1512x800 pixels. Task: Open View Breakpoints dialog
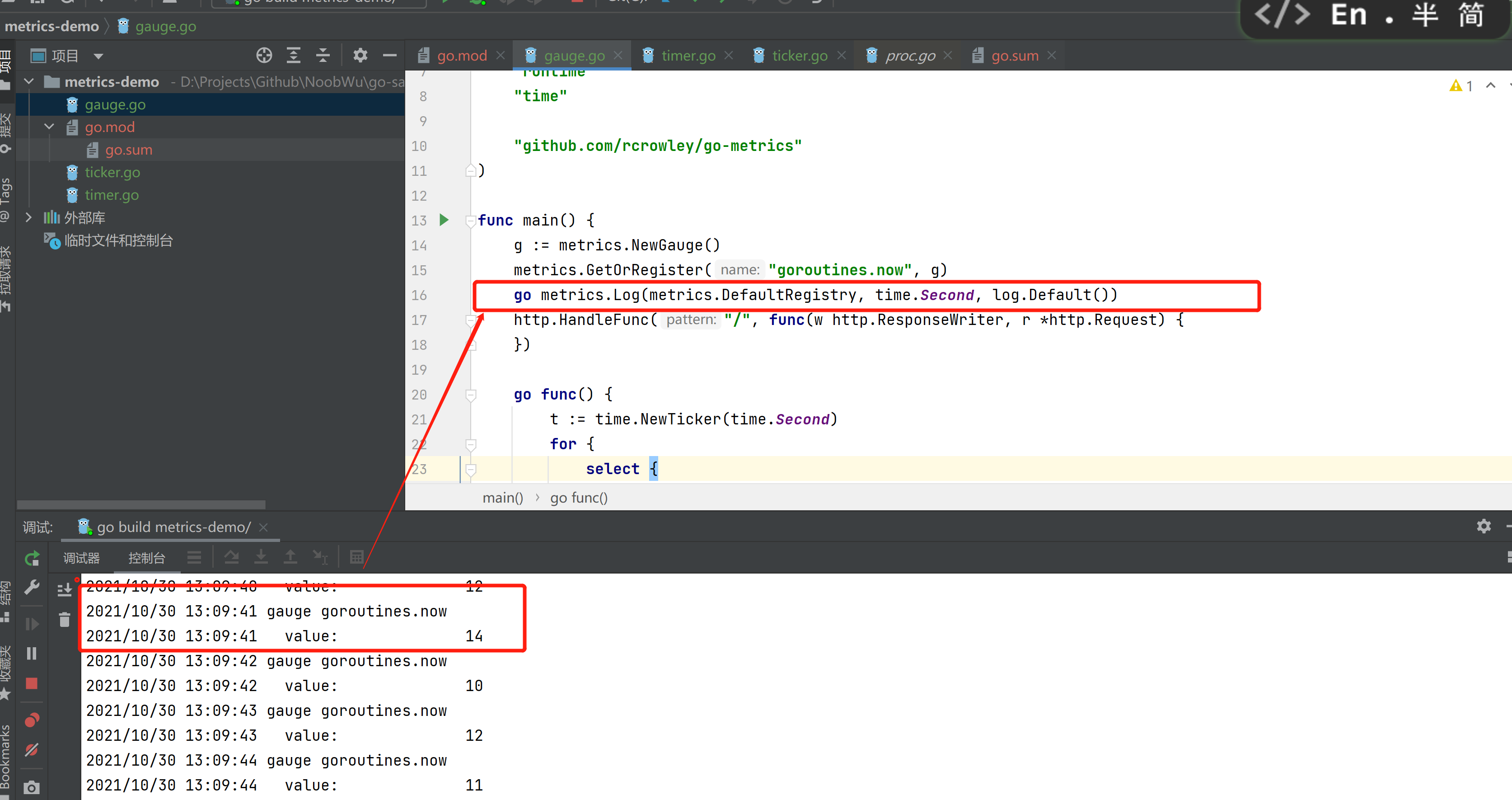pyautogui.click(x=32, y=720)
